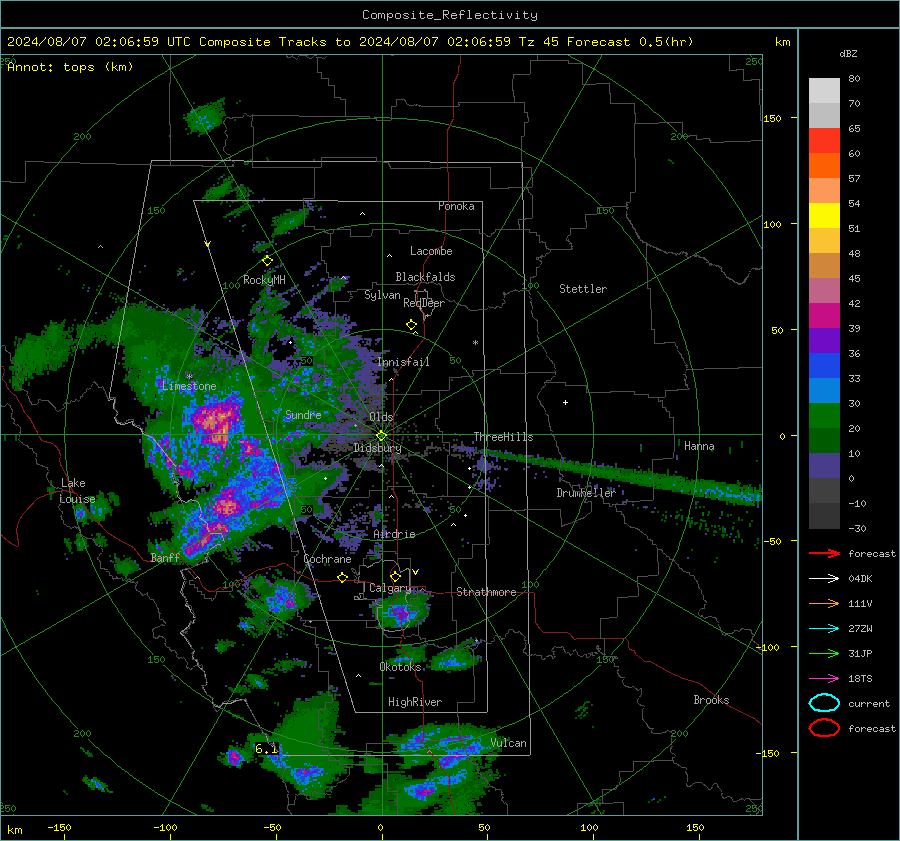
Task: Click the 'Forecast 0.5(hr)' header text
Action: click(x=630, y=42)
